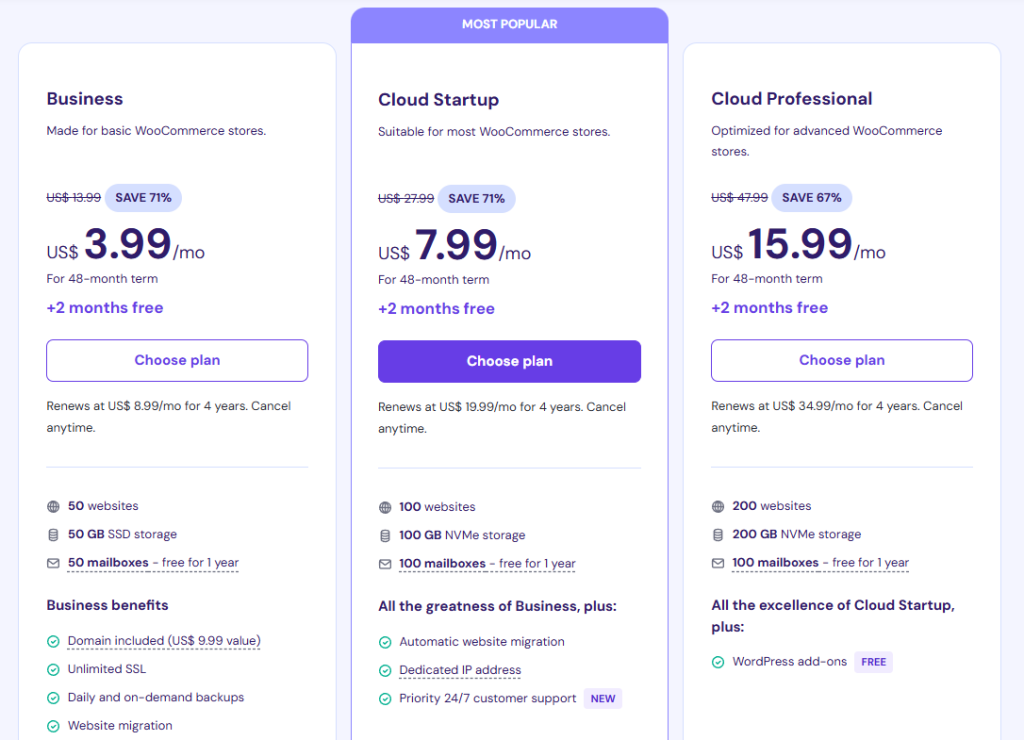The width and height of the screenshot is (1024, 740).
Task: Click 'Unlimited SSL' feature text
Action: coord(107,669)
